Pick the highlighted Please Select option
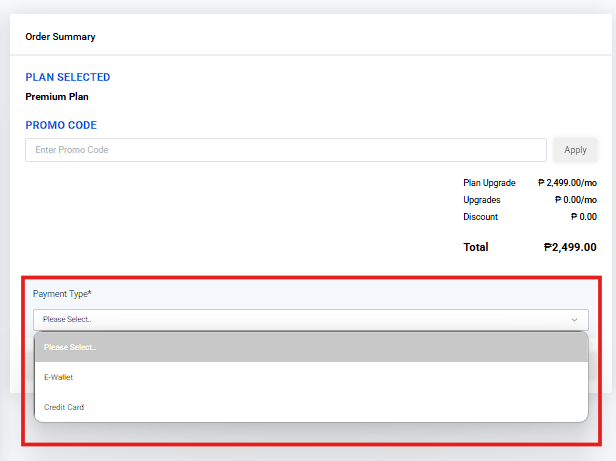The width and height of the screenshot is (616, 461). pos(69,347)
